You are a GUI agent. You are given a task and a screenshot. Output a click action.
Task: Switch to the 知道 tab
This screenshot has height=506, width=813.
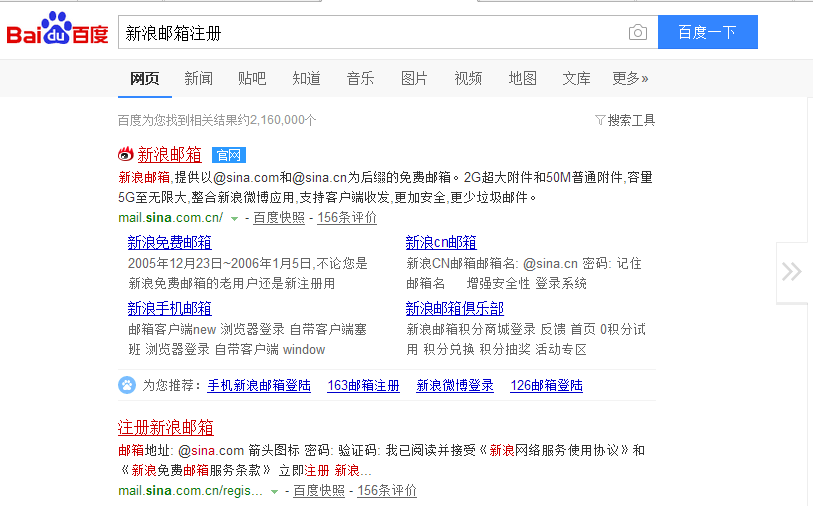tap(306, 78)
